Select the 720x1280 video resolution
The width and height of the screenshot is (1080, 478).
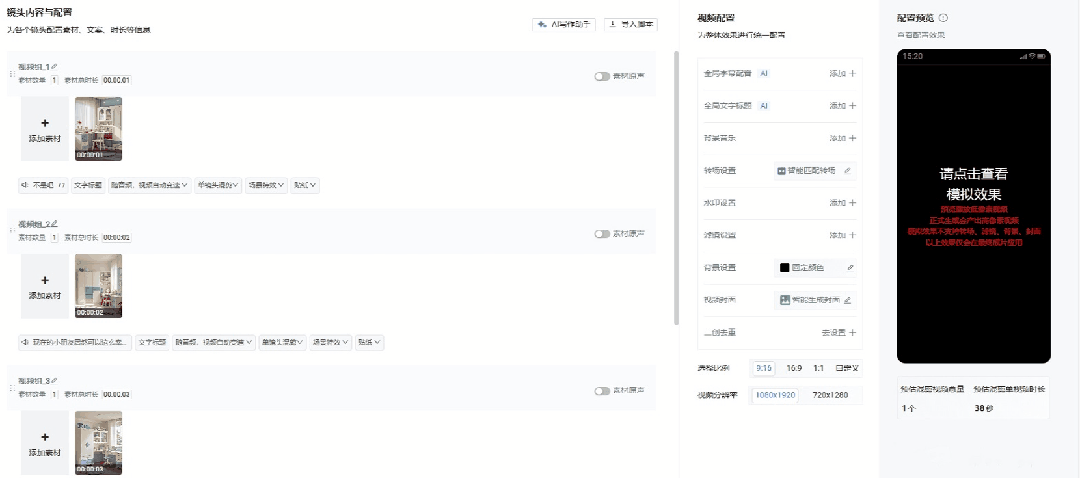tap(829, 395)
